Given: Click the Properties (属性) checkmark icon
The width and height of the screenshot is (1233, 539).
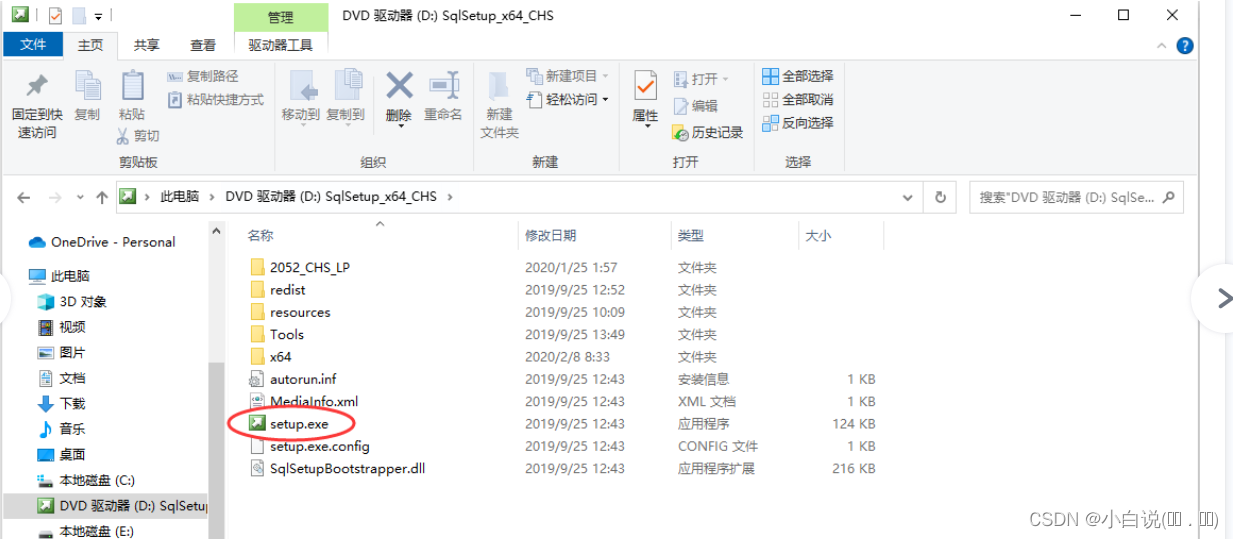Looking at the screenshot, I should (x=645, y=86).
